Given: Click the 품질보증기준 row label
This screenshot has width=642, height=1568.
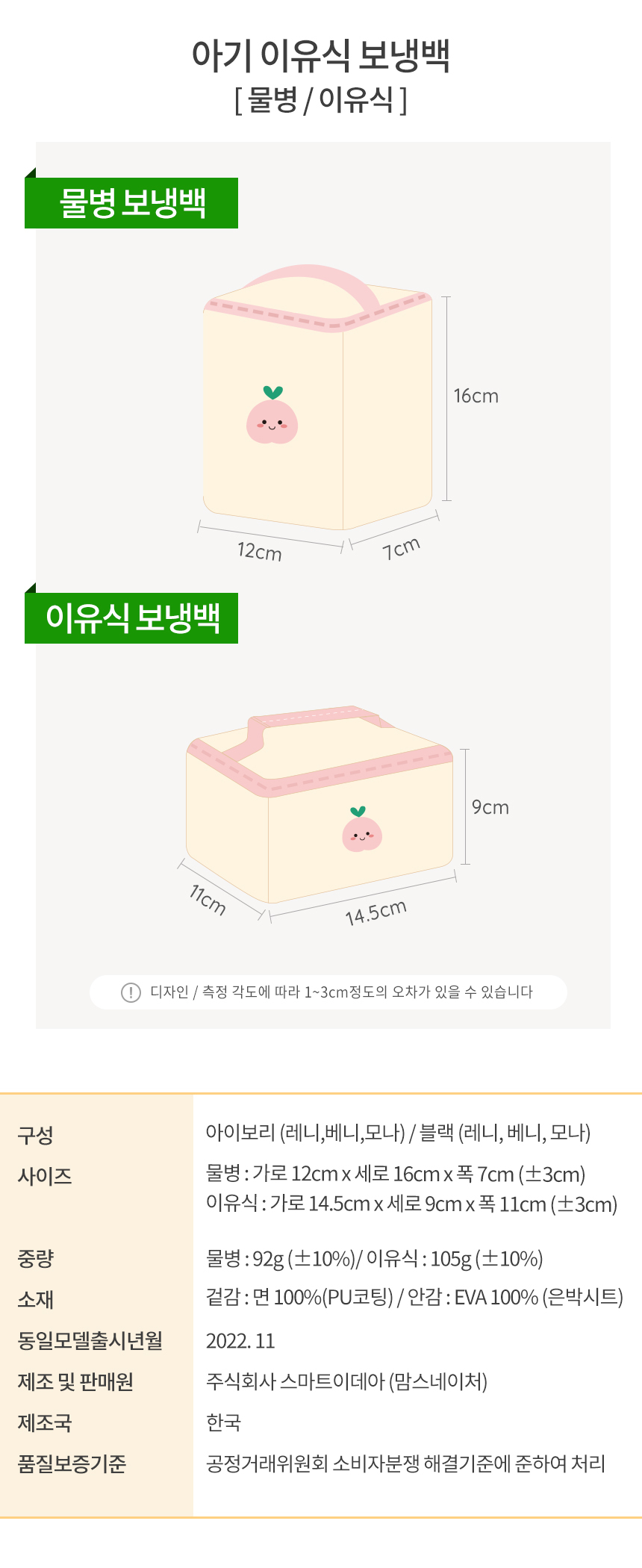Looking at the screenshot, I should [72, 1463].
